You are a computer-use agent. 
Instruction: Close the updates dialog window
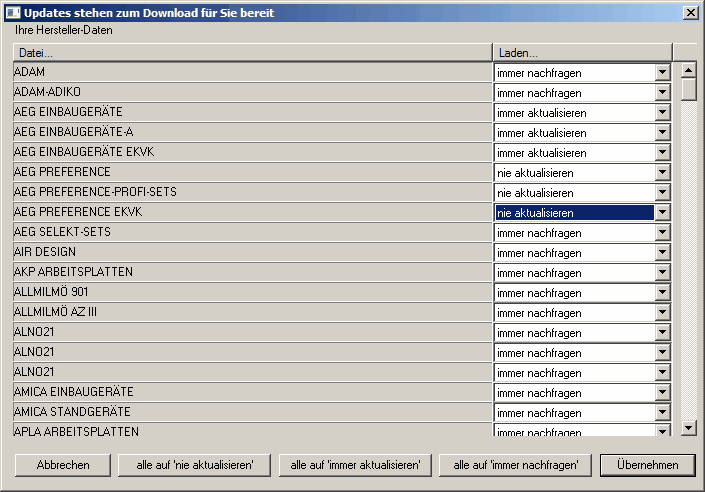[690, 13]
